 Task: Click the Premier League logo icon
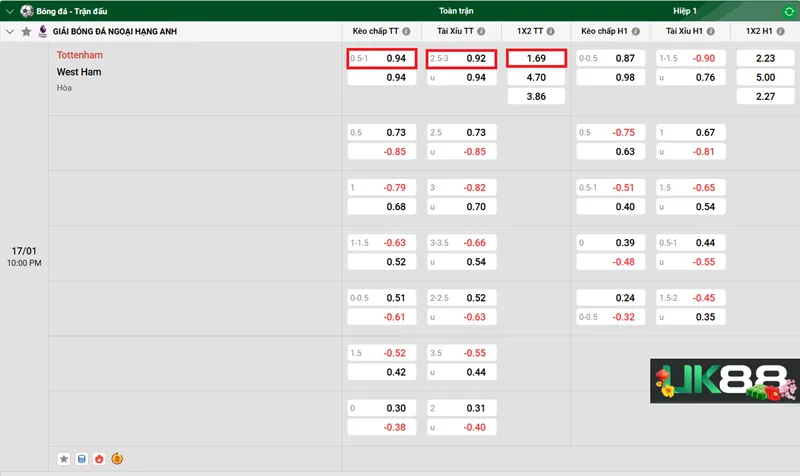43,32
